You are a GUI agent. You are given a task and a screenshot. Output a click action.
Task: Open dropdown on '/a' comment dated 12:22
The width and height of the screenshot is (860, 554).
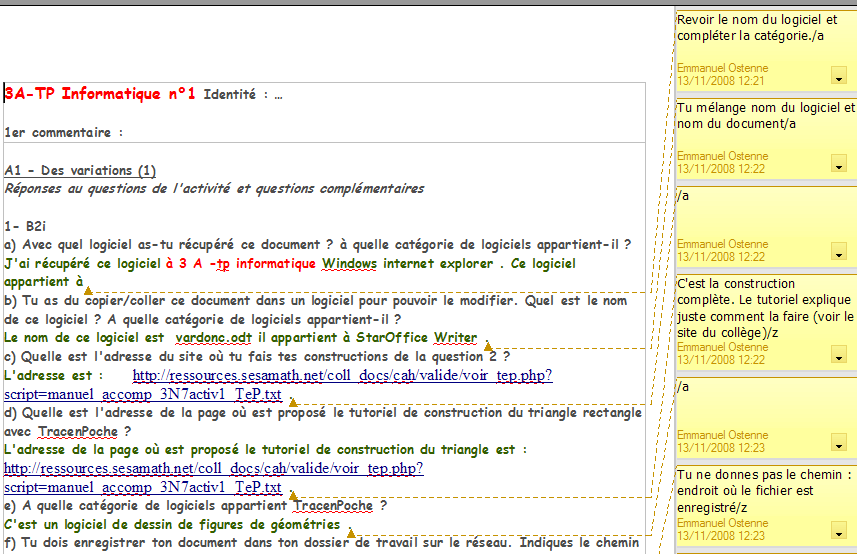tap(839, 251)
